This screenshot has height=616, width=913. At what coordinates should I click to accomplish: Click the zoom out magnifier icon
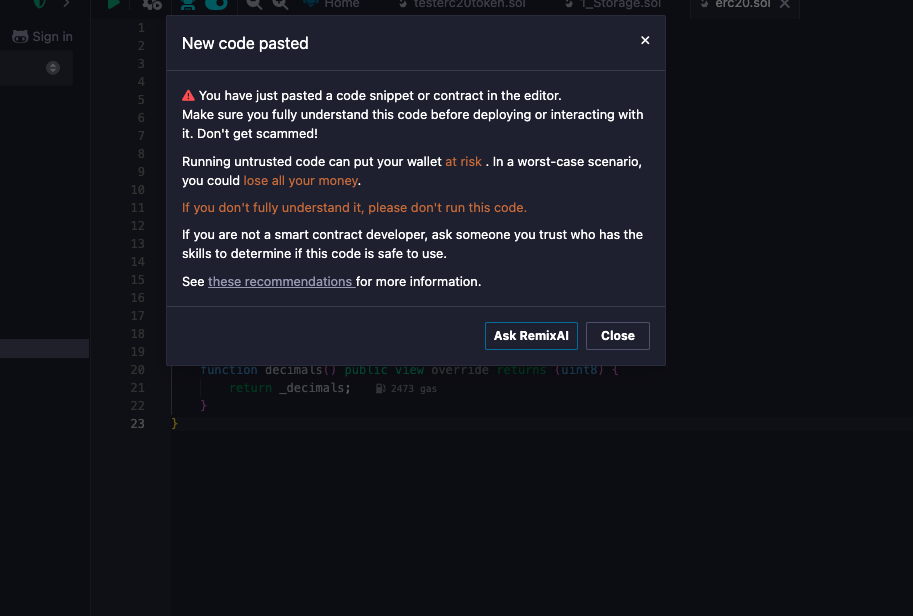(x=254, y=5)
